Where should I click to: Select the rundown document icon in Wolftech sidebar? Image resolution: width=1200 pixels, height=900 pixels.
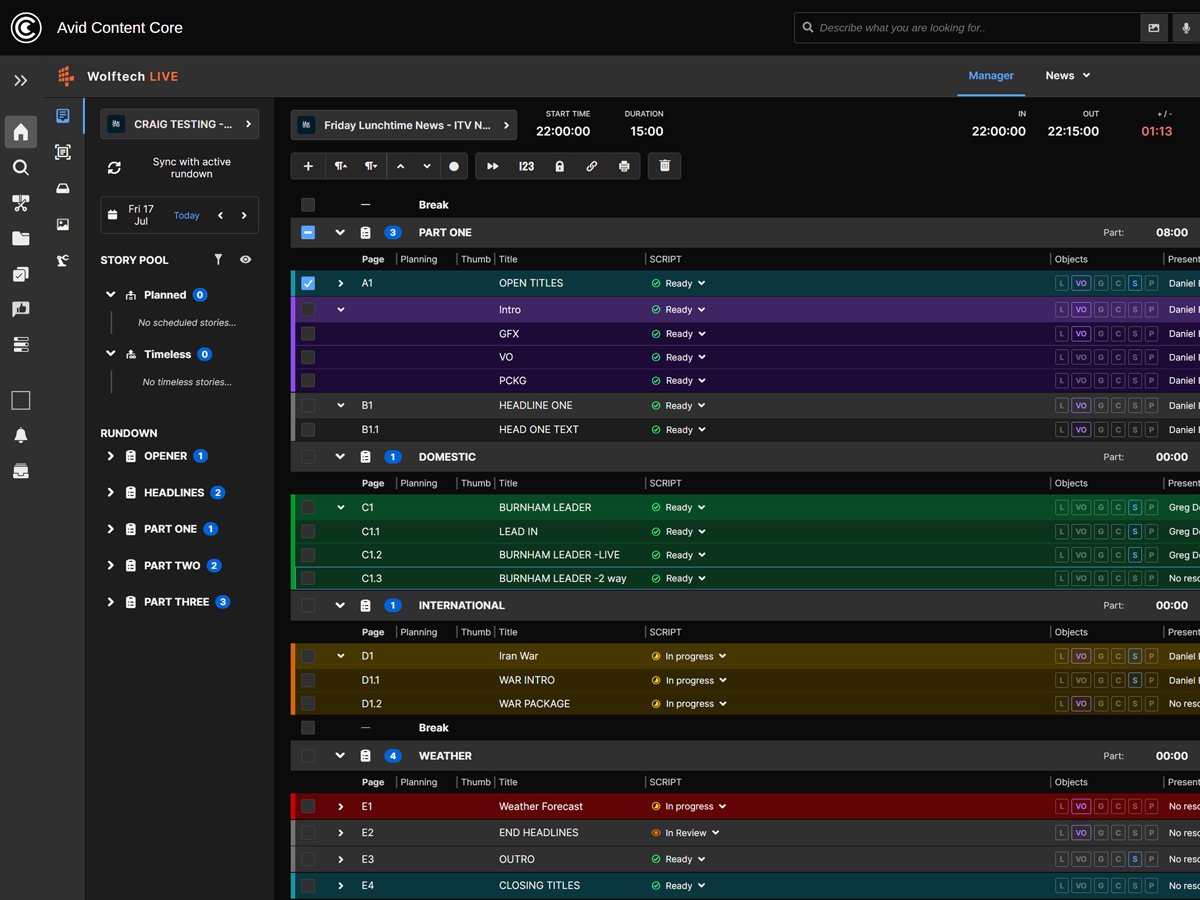(x=63, y=116)
